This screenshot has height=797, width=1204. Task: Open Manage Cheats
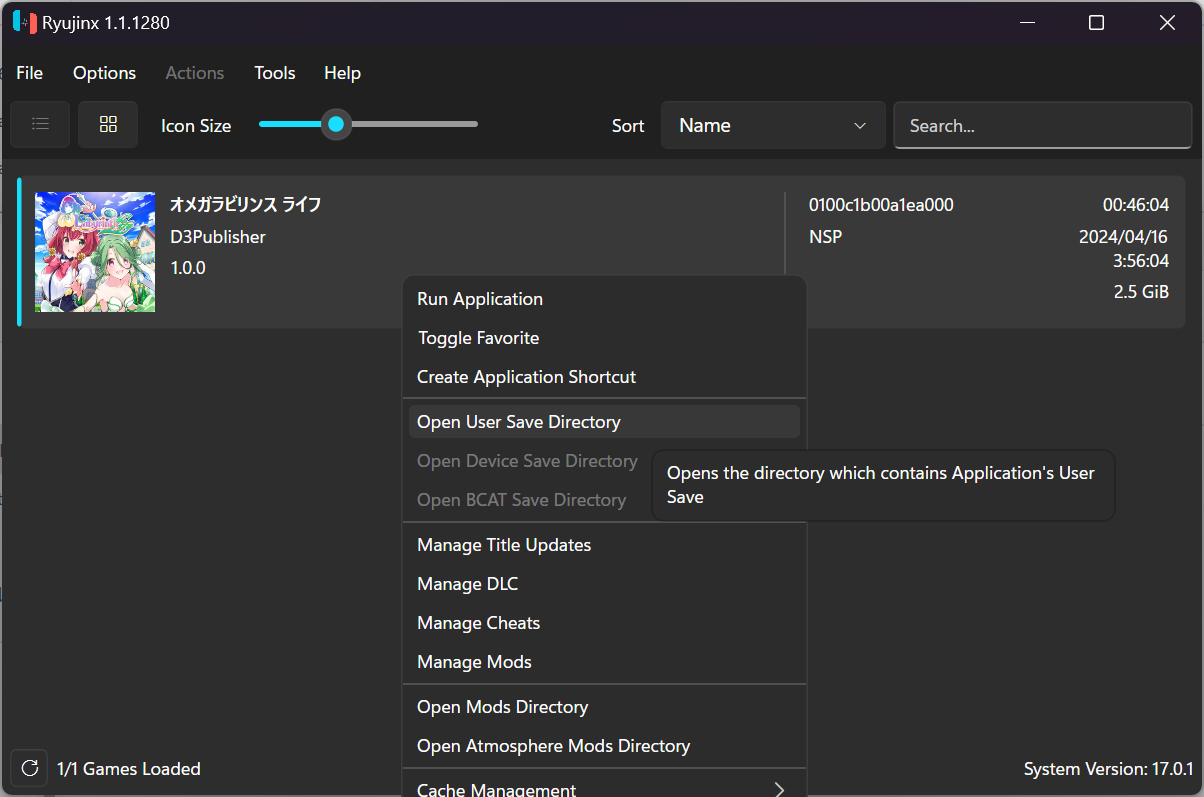[x=604, y=623]
